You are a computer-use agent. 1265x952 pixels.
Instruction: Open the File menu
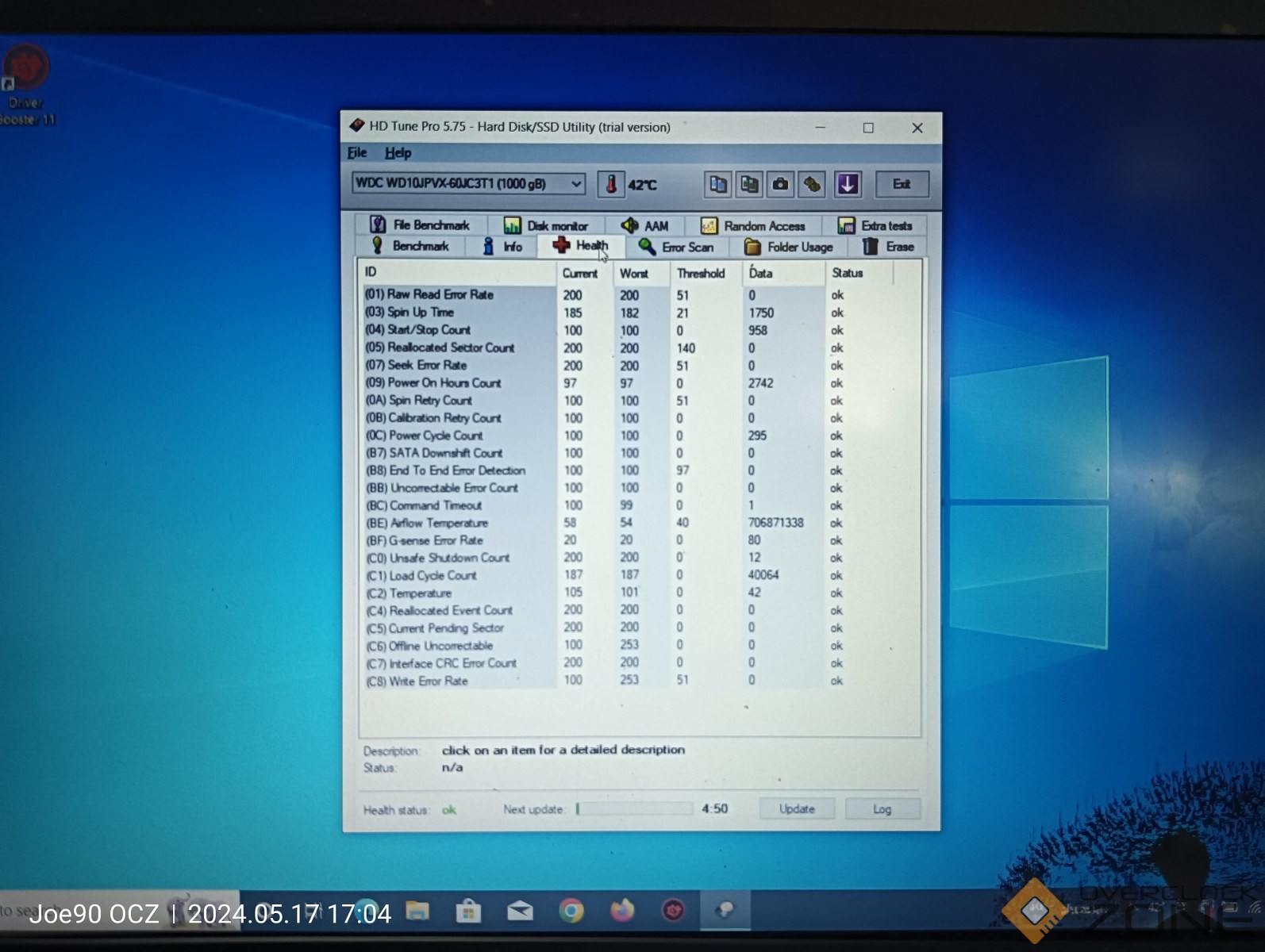[x=357, y=153]
